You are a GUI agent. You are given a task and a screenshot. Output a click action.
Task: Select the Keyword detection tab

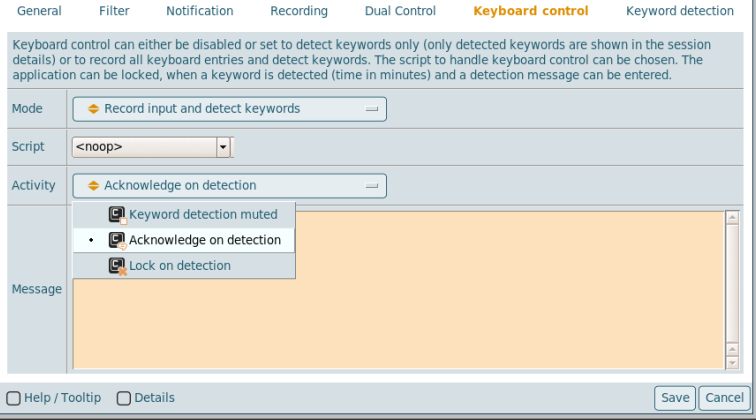(x=679, y=12)
